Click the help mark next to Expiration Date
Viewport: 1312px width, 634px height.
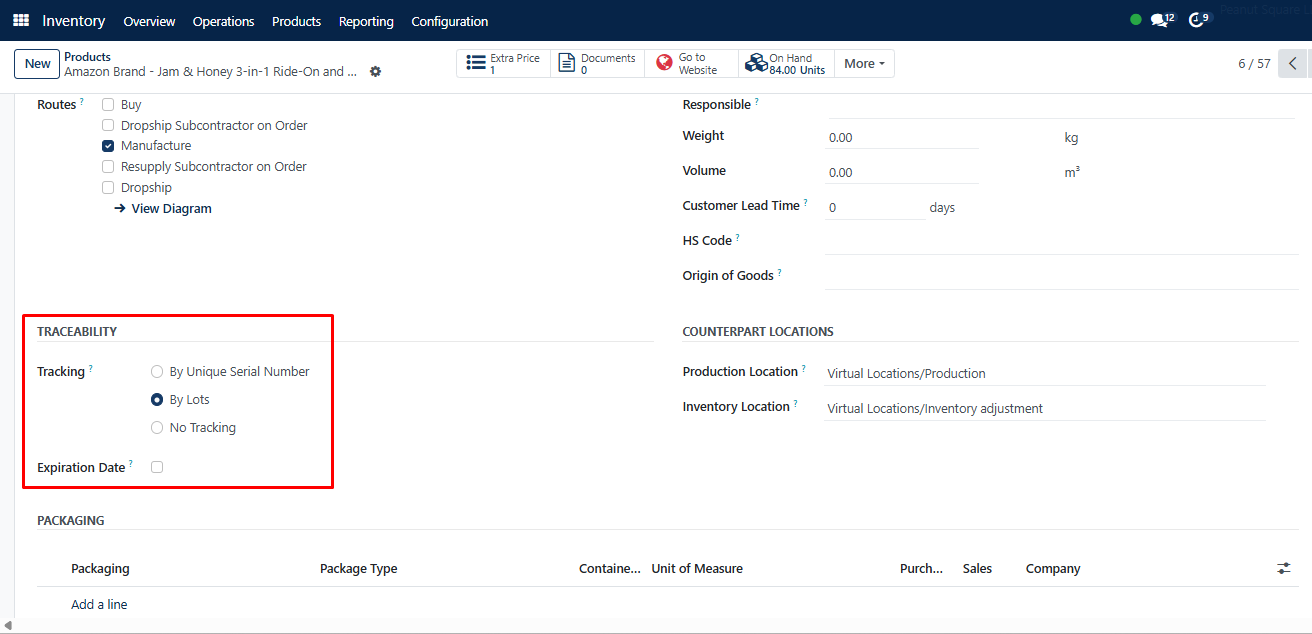pos(130,464)
